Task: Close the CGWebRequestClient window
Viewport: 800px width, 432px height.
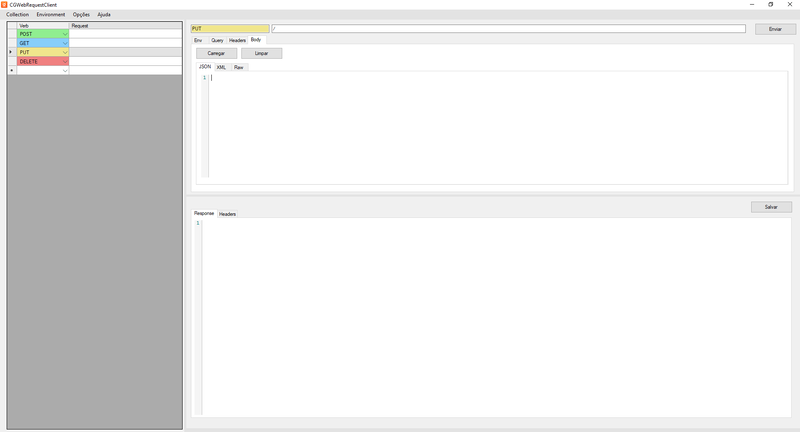Action: coord(790,5)
